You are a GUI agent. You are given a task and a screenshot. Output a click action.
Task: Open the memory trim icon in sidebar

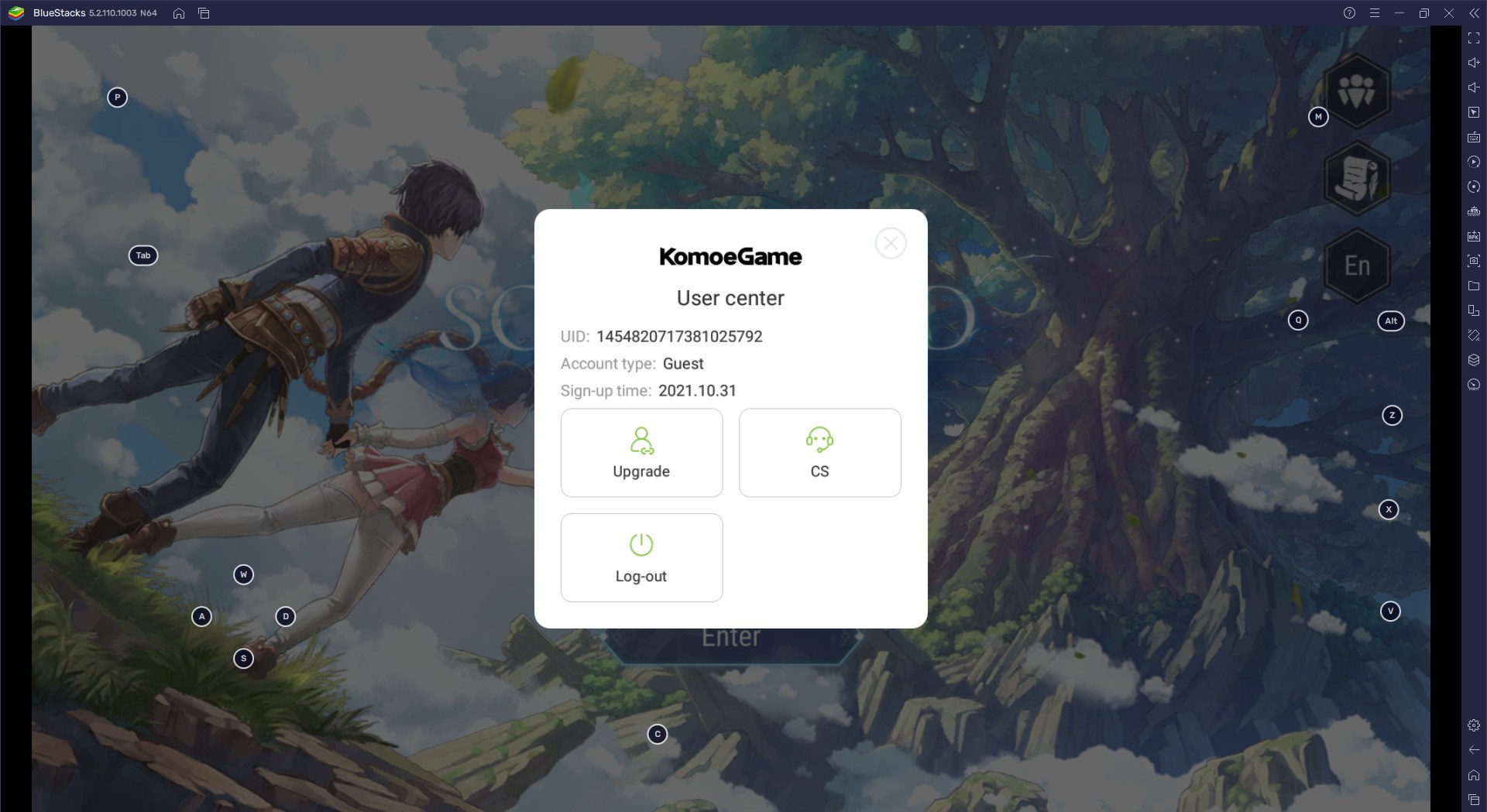coord(1474,211)
